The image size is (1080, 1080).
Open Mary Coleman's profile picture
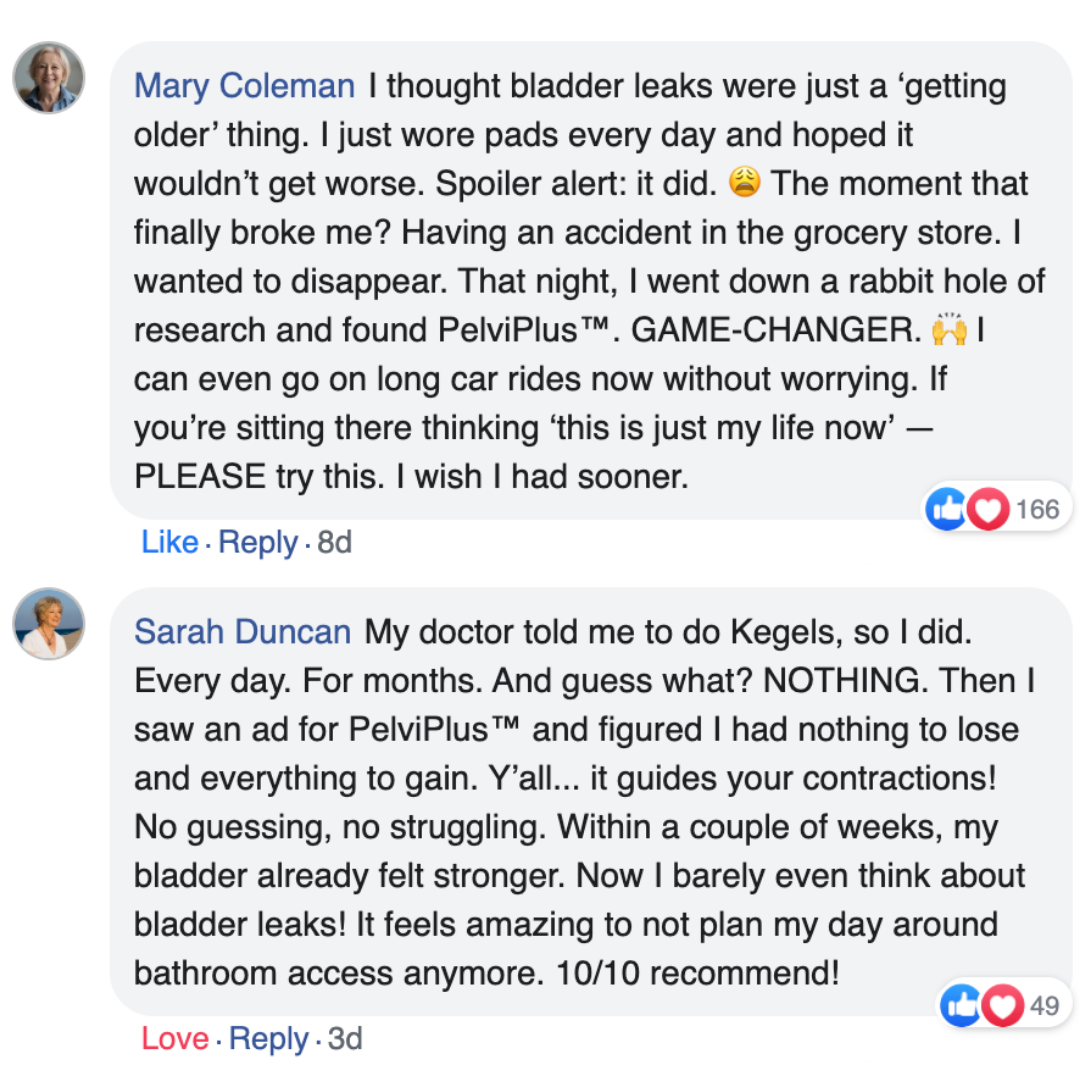(48, 77)
